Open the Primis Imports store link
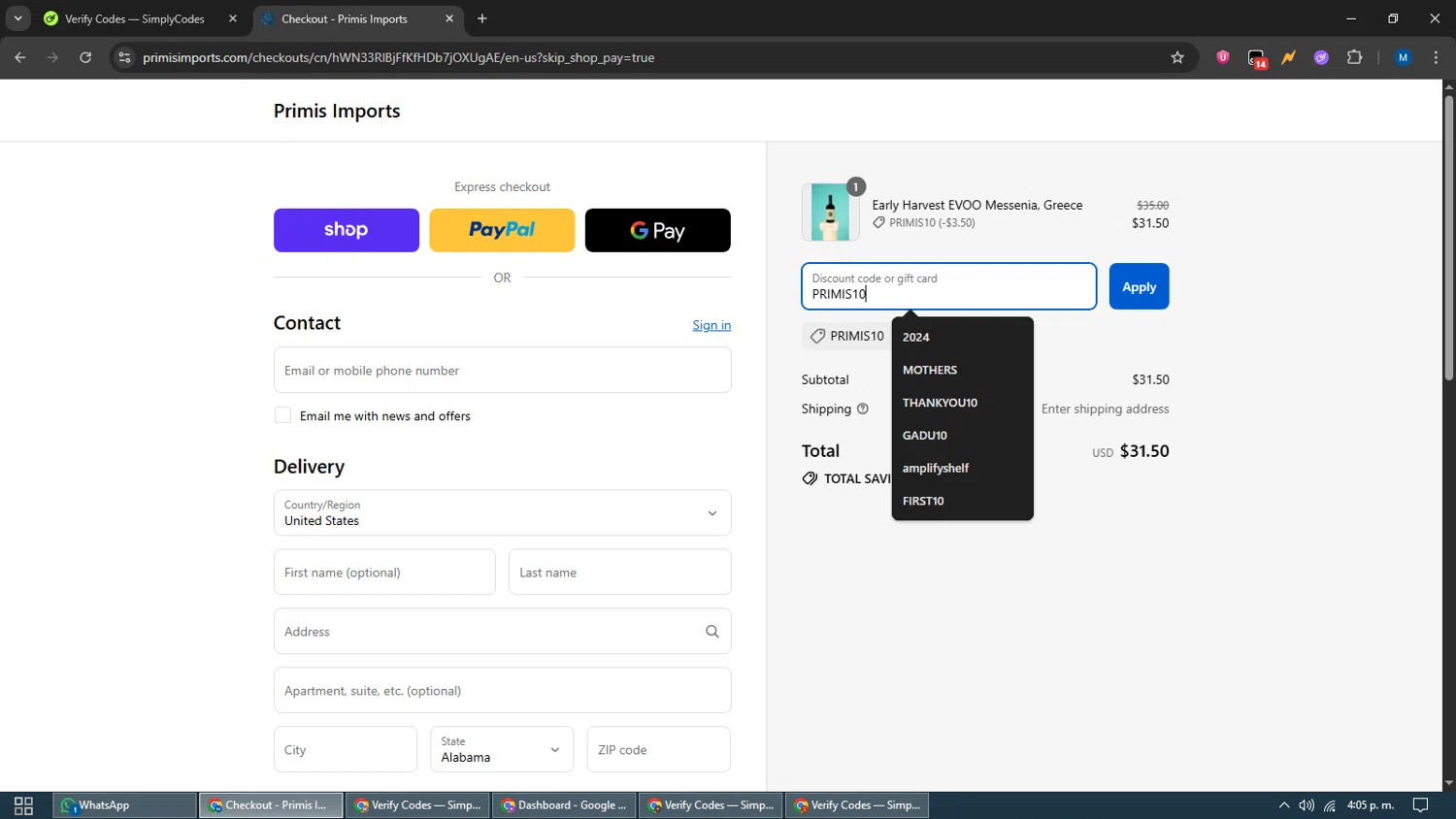 click(x=337, y=111)
